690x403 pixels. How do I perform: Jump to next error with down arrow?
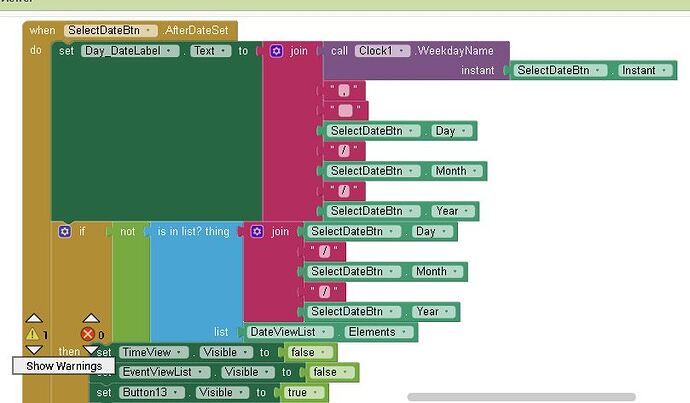91,350
